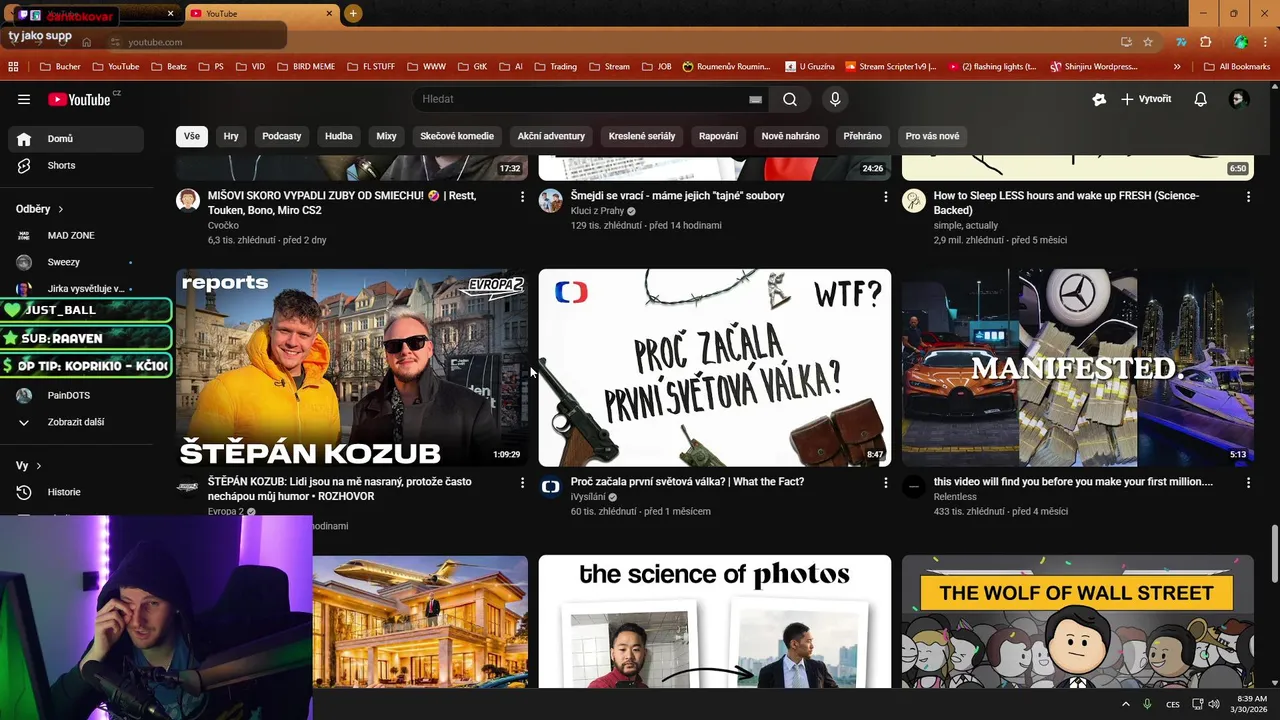Click the Vytvořit create button
The width and height of the screenshot is (1280, 720).
point(1146,99)
